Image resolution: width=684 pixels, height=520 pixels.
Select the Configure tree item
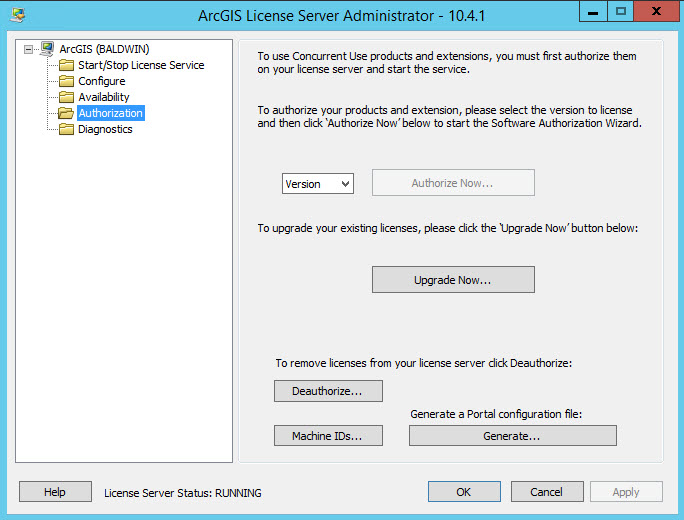(x=102, y=81)
